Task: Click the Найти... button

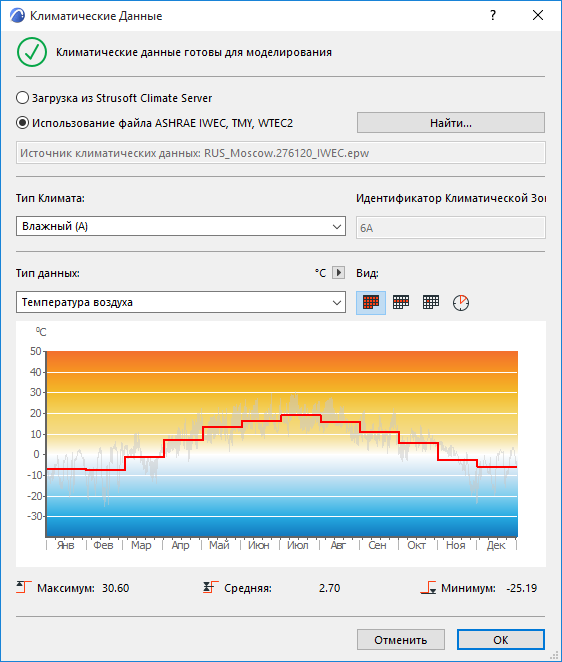Action: point(451,123)
